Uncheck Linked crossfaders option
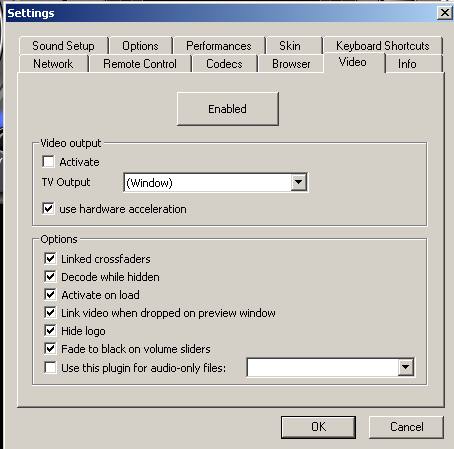 tap(50, 259)
